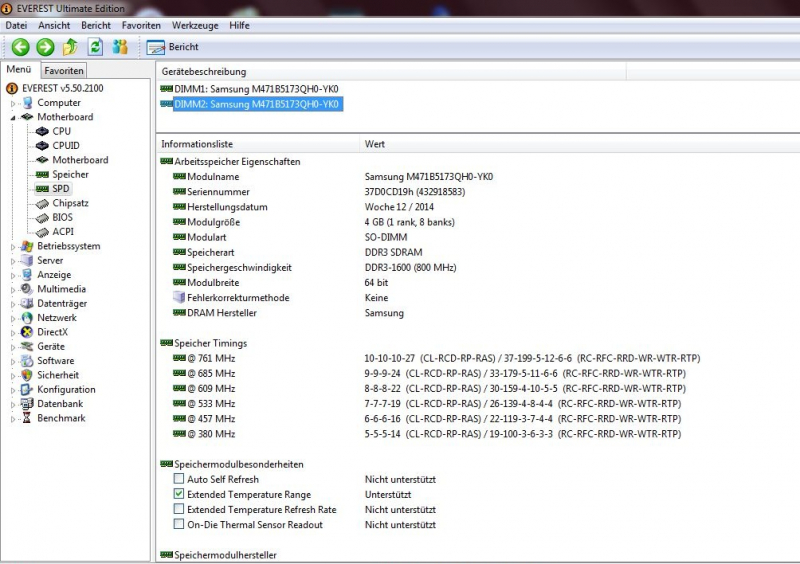This screenshot has height=564, width=800.
Task: Click the green Back arrow icon
Action: [20, 47]
